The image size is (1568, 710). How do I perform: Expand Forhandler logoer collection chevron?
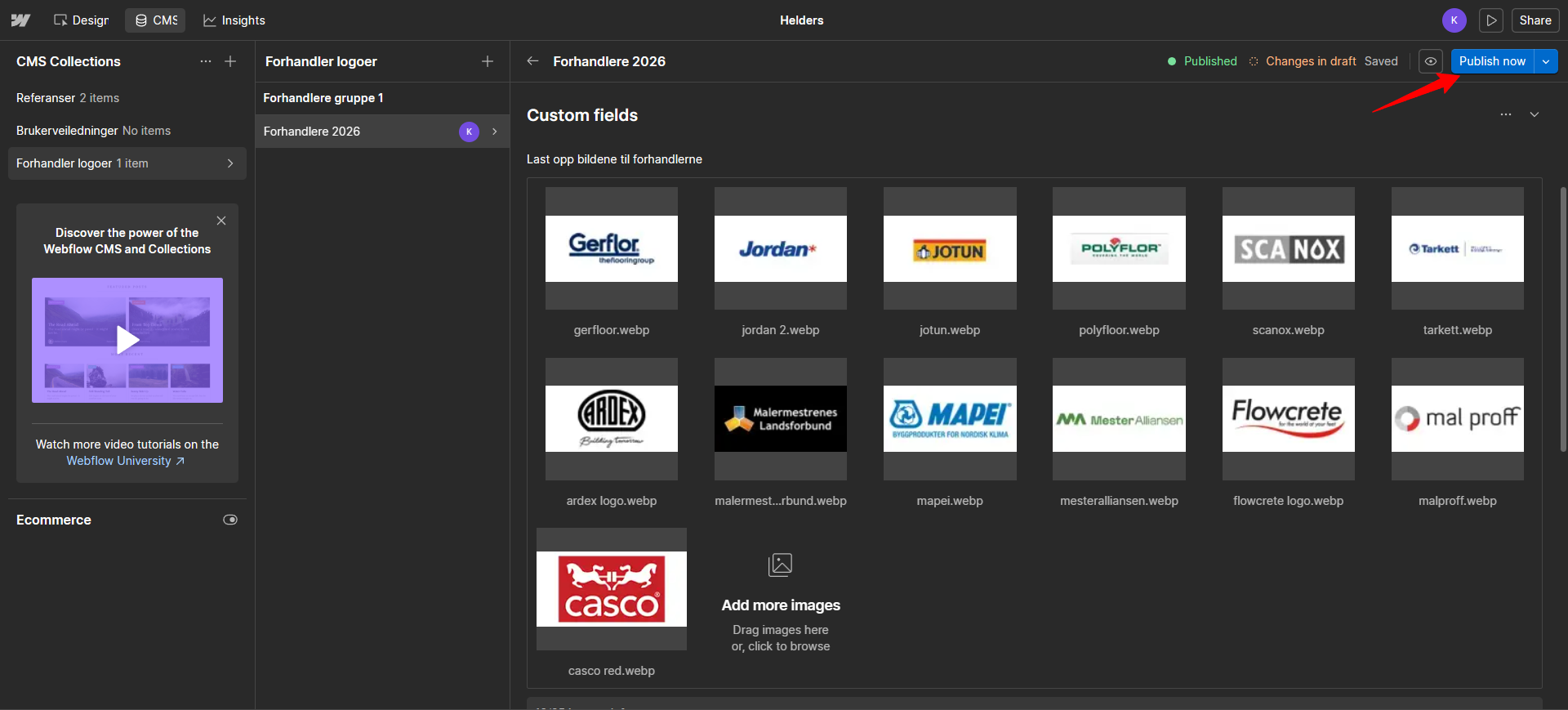(230, 163)
